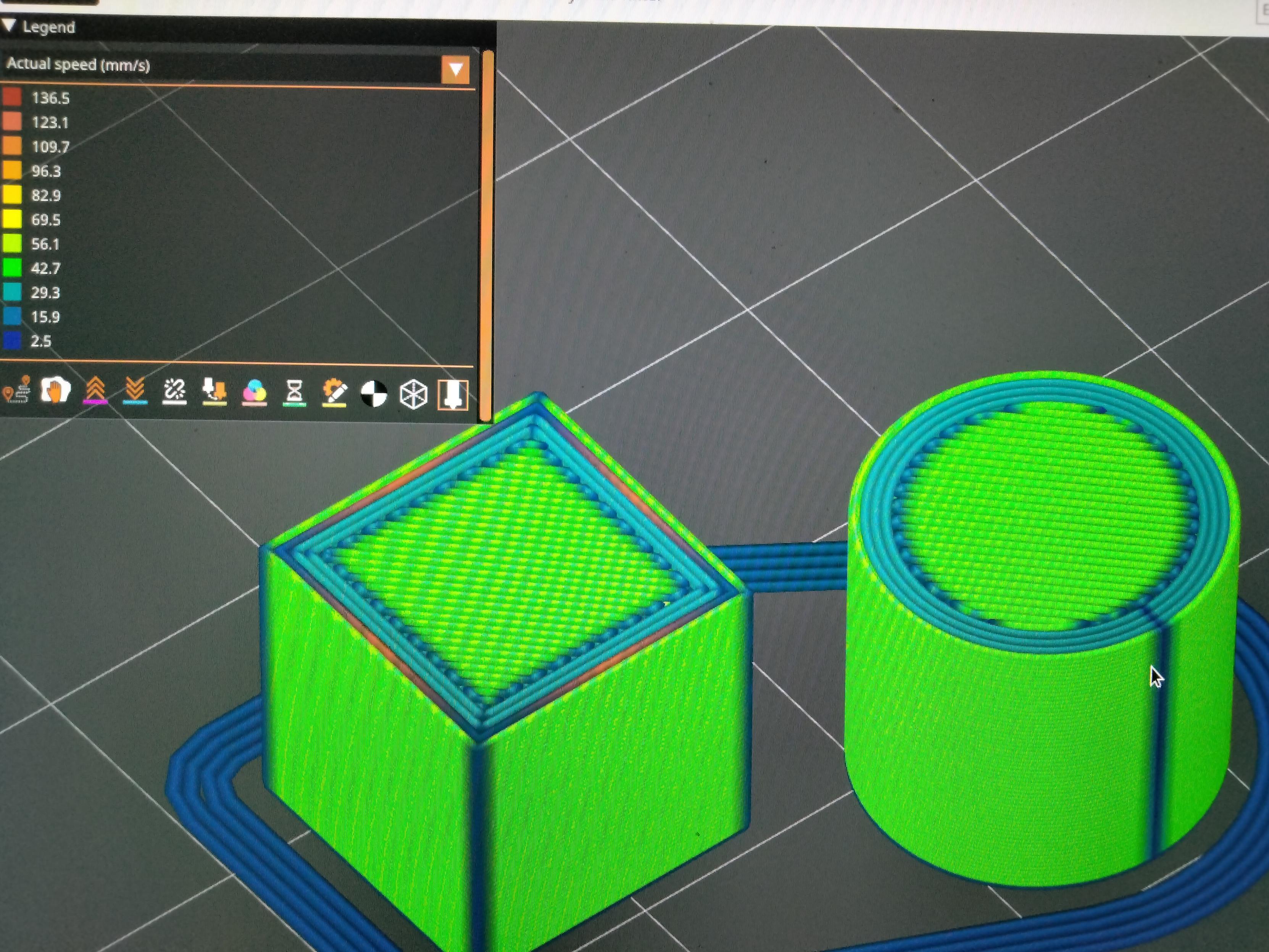
Task: Toggle color changes visibility icon
Action: (254, 392)
